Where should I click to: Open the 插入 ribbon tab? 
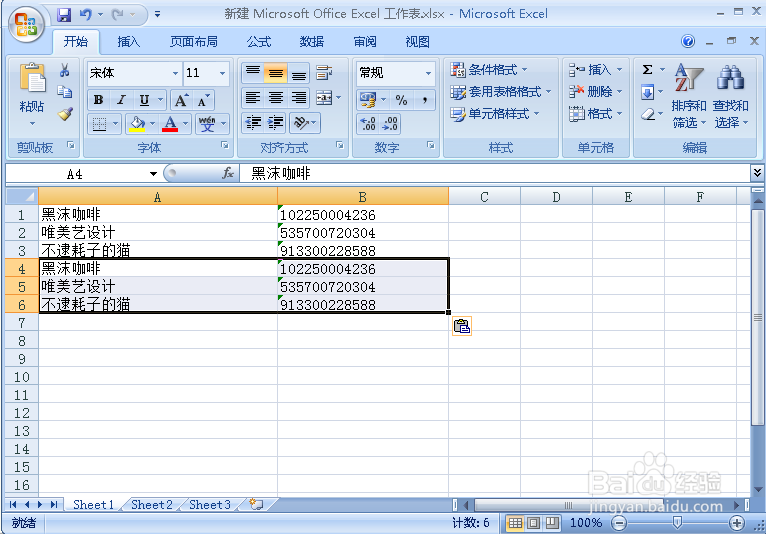click(128, 42)
